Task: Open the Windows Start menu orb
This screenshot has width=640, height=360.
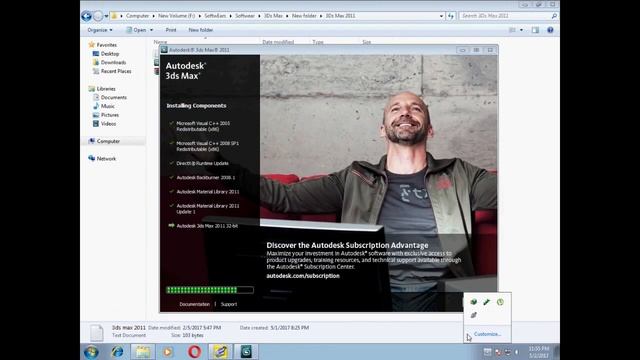Action: point(91,351)
